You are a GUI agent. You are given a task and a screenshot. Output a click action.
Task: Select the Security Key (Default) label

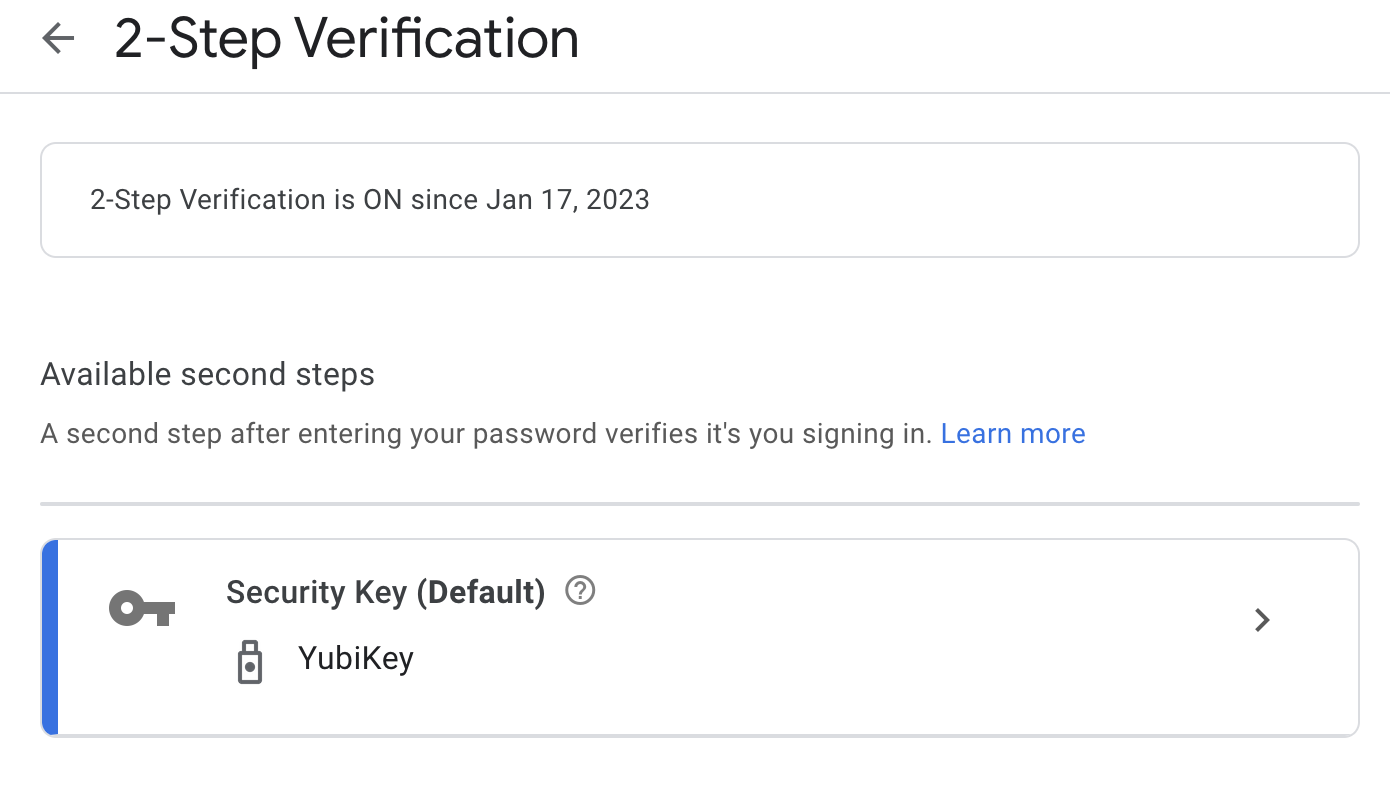385,593
